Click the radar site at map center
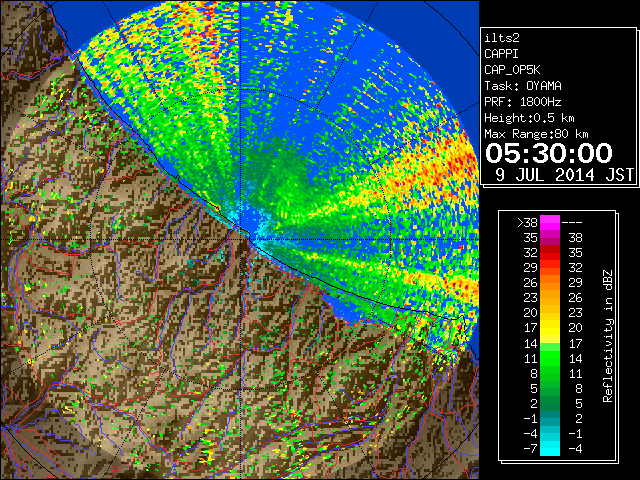Image resolution: width=640 pixels, height=480 pixels. pos(241,240)
